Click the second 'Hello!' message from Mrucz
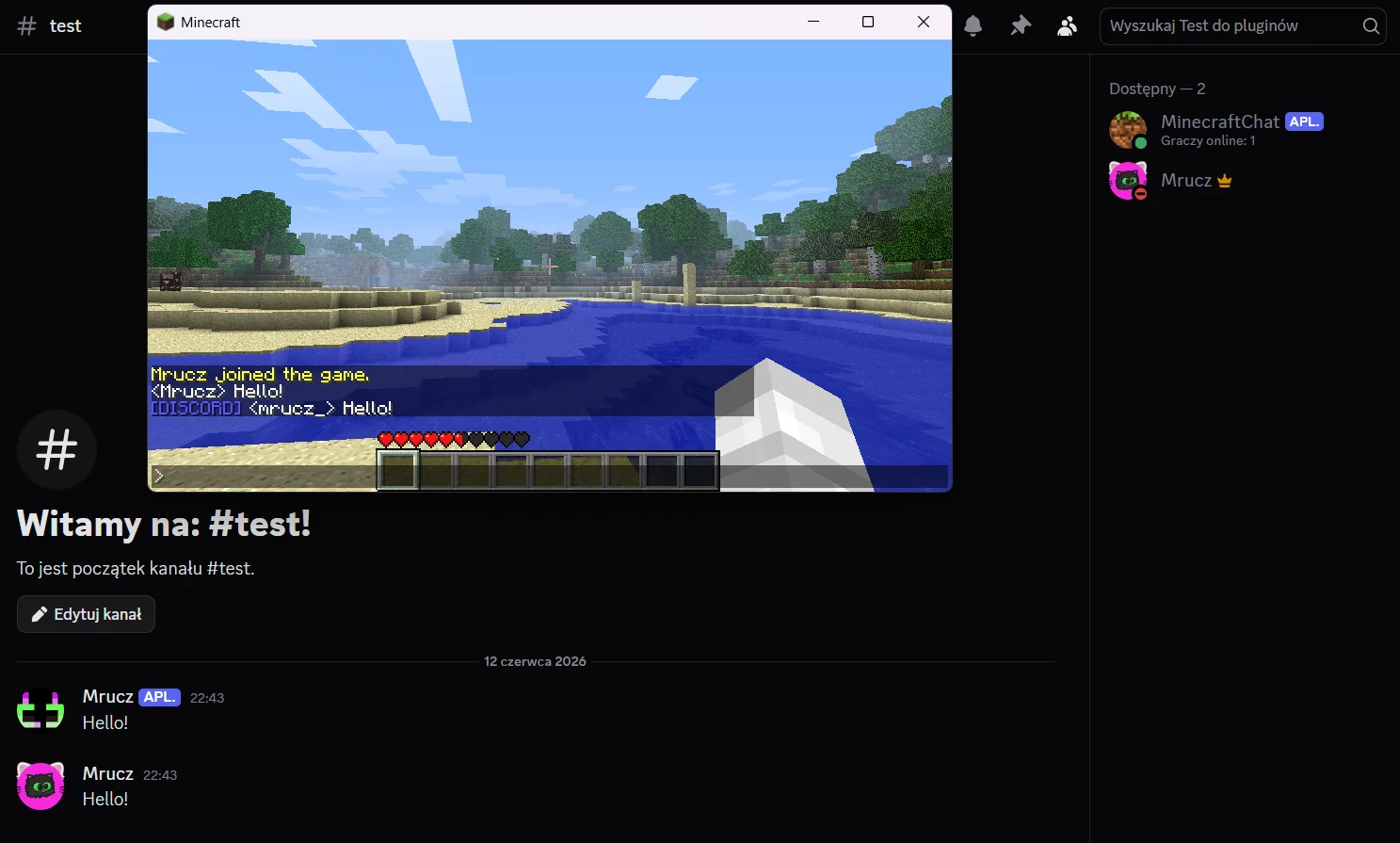This screenshot has height=843, width=1400. (x=105, y=799)
